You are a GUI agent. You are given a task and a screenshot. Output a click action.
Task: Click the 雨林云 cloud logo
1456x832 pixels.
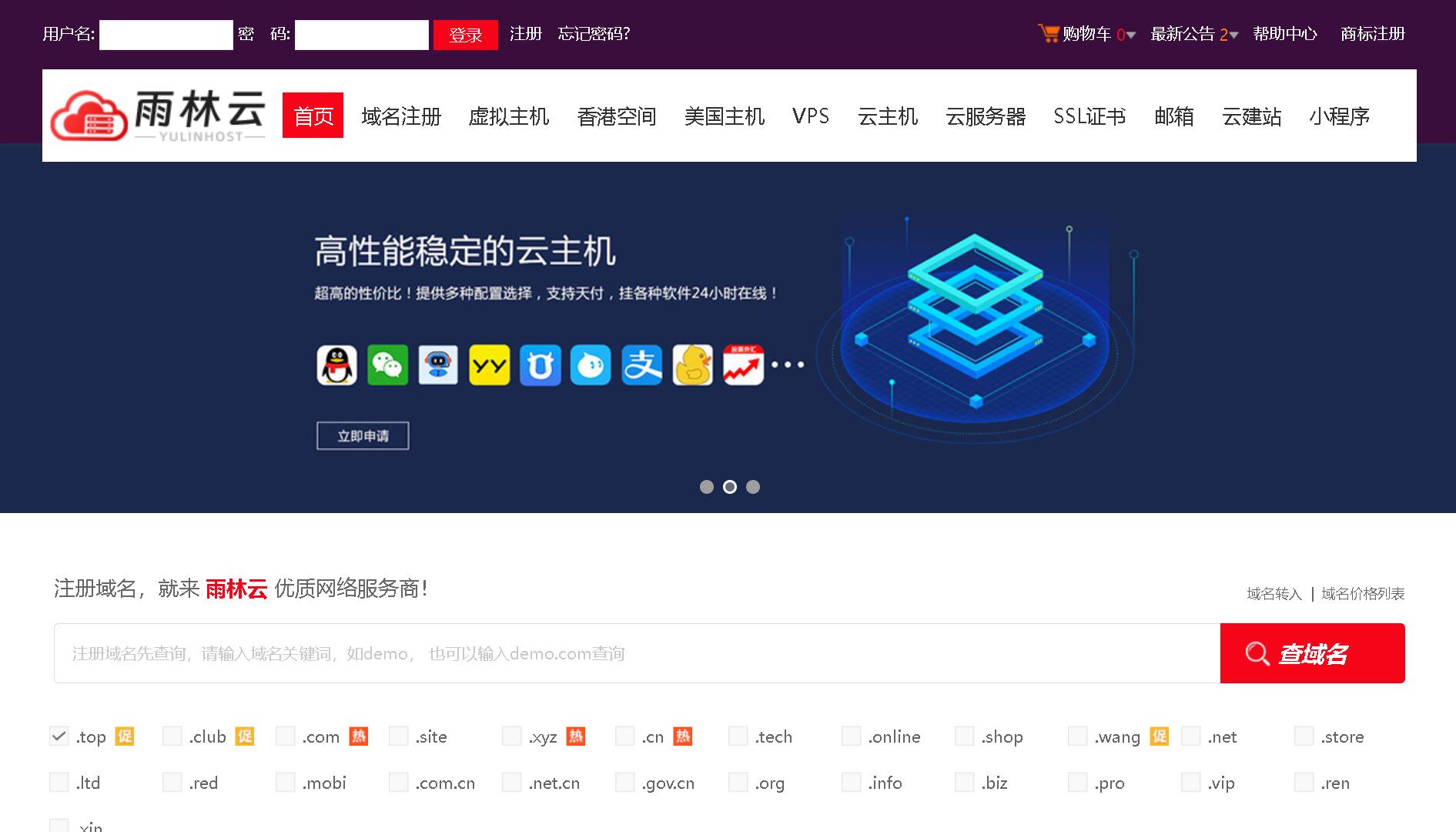click(89, 116)
